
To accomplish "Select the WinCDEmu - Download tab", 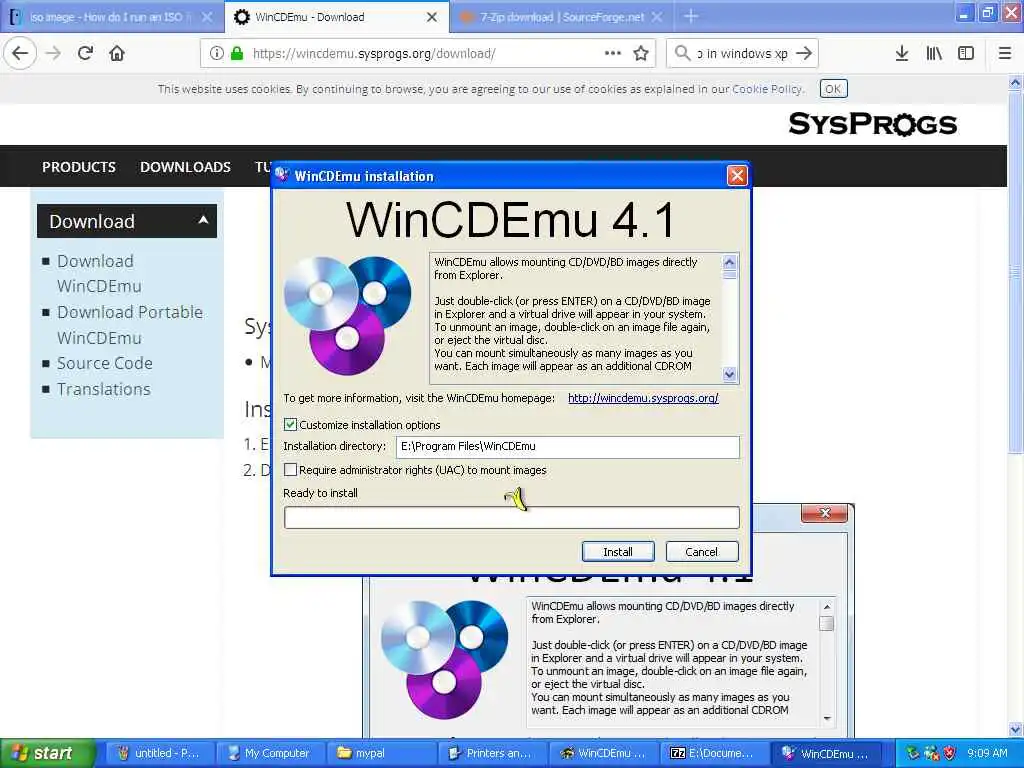I will pos(337,17).
